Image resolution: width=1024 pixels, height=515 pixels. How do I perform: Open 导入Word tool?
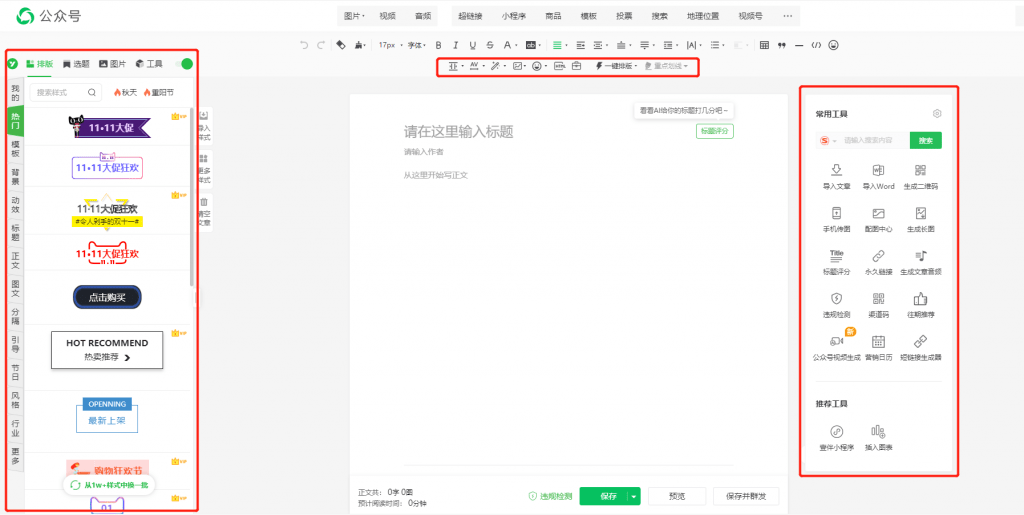pyautogui.click(x=878, y=176)
